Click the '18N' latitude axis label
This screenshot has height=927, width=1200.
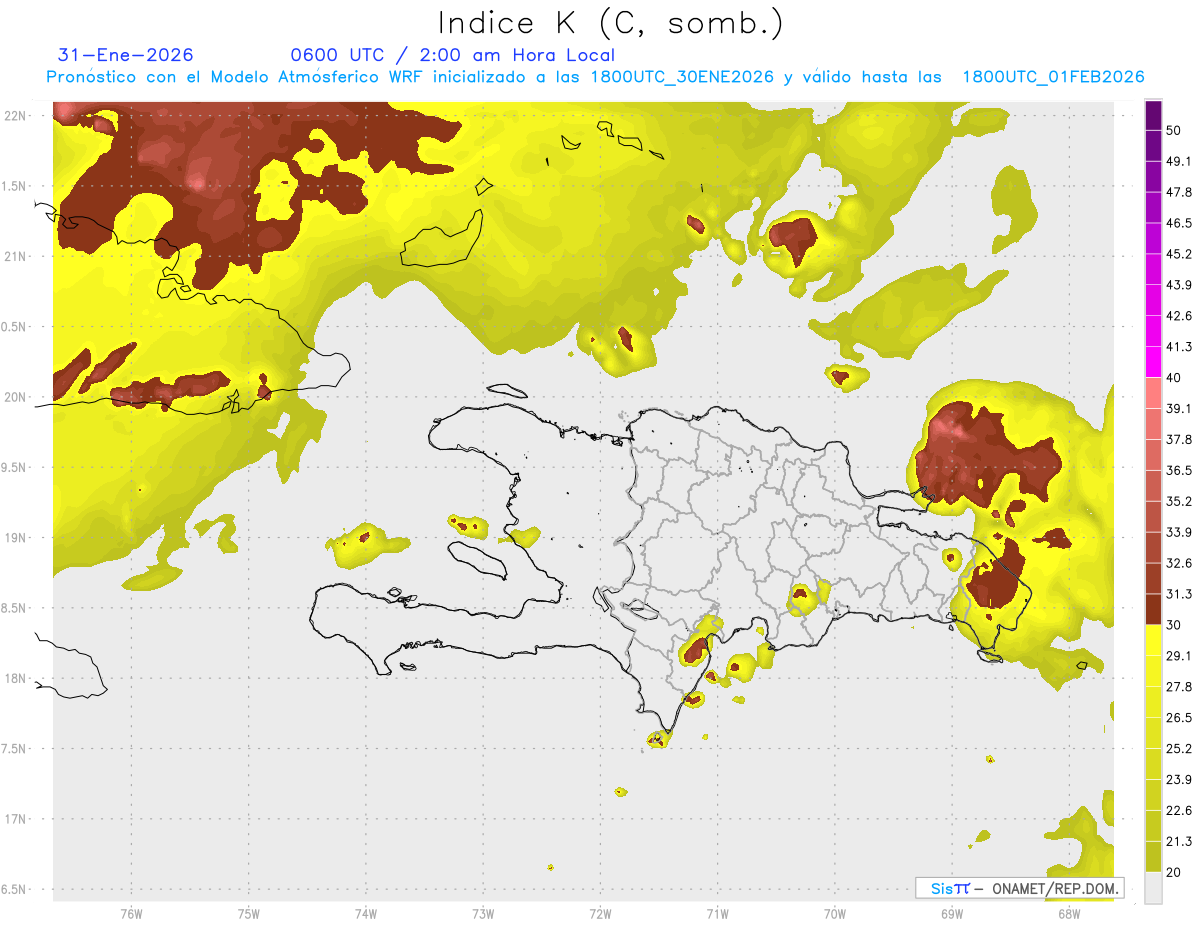pyautogui.click(x=14, y=678)
